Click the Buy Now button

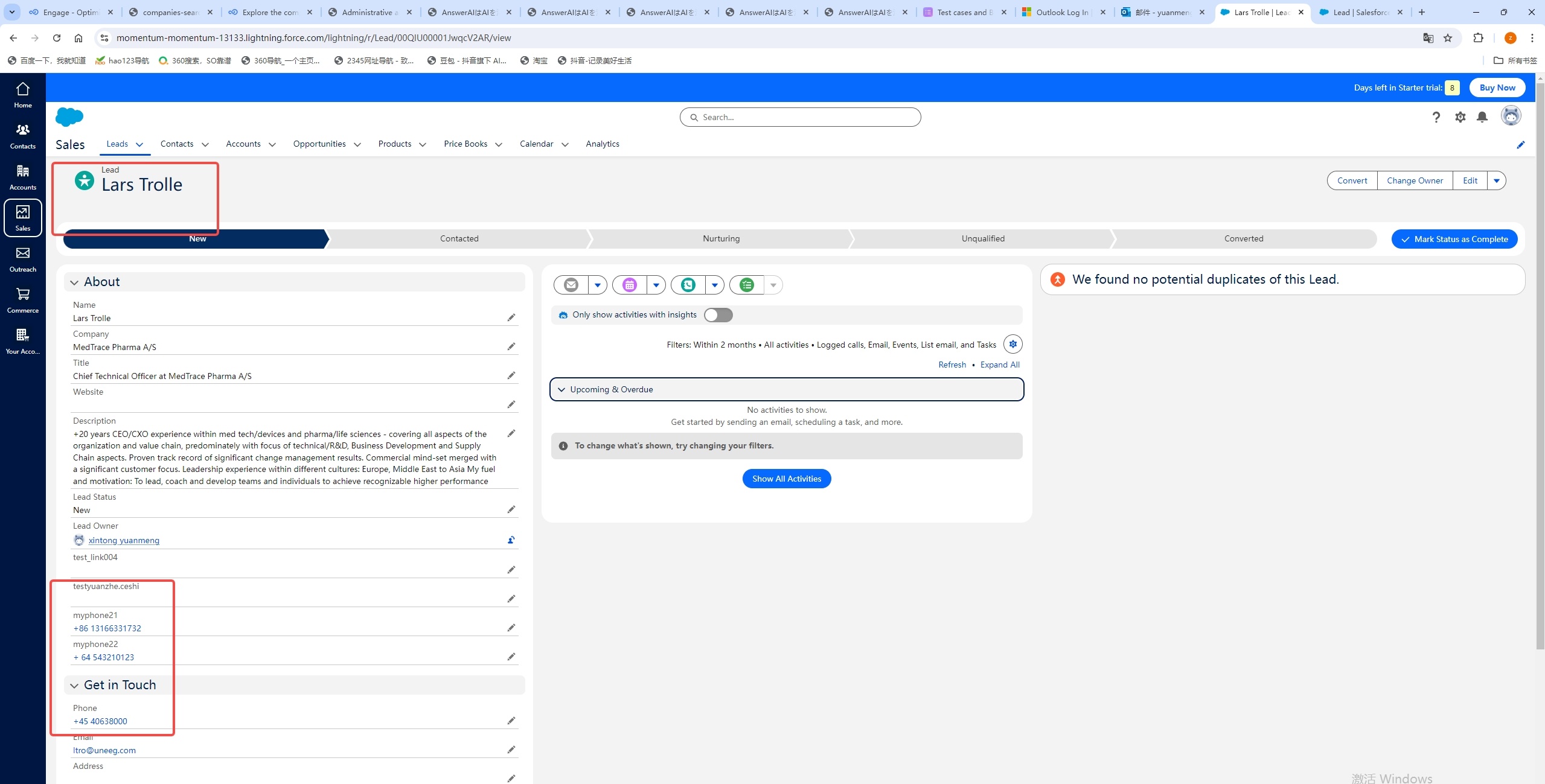click(1497, 88)
